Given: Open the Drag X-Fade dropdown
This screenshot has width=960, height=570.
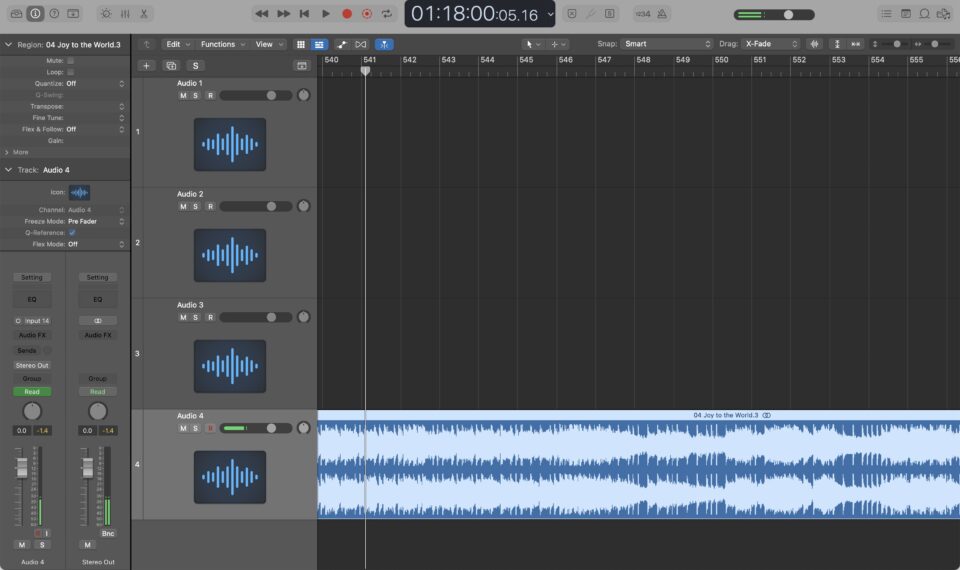Looking at the screenshot, I should [771, 44].
